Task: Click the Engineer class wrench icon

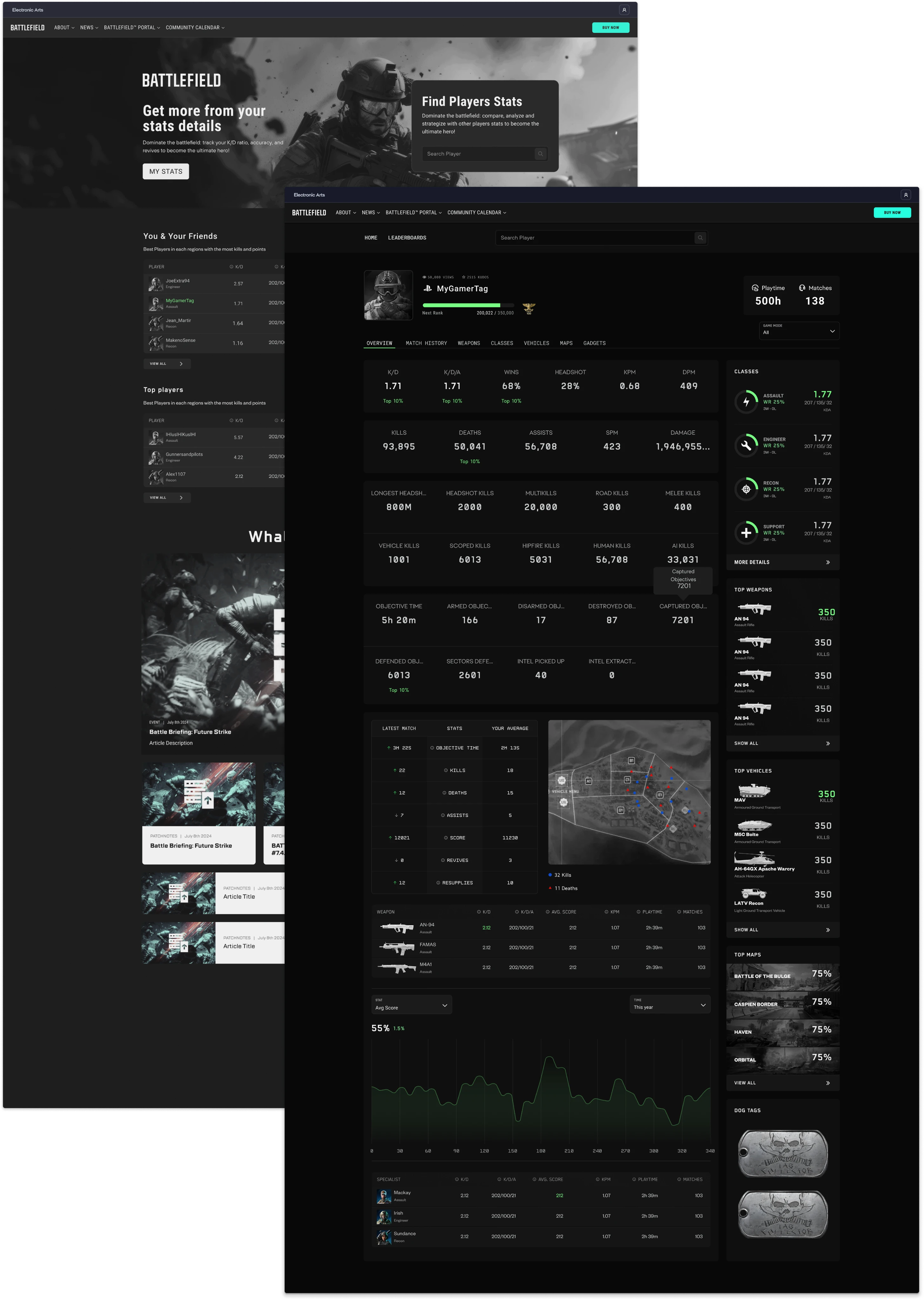Action: [x=746, y=446]
